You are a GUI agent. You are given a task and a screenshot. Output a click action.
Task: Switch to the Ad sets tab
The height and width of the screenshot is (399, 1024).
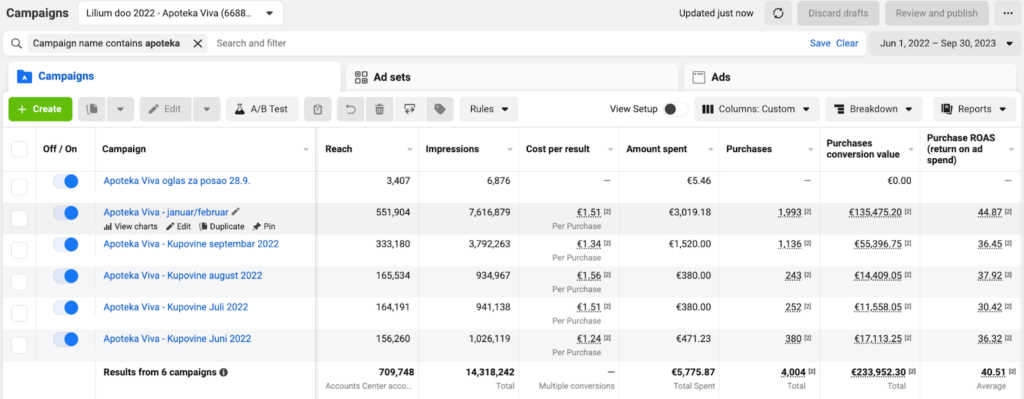[x=512, y=77]
